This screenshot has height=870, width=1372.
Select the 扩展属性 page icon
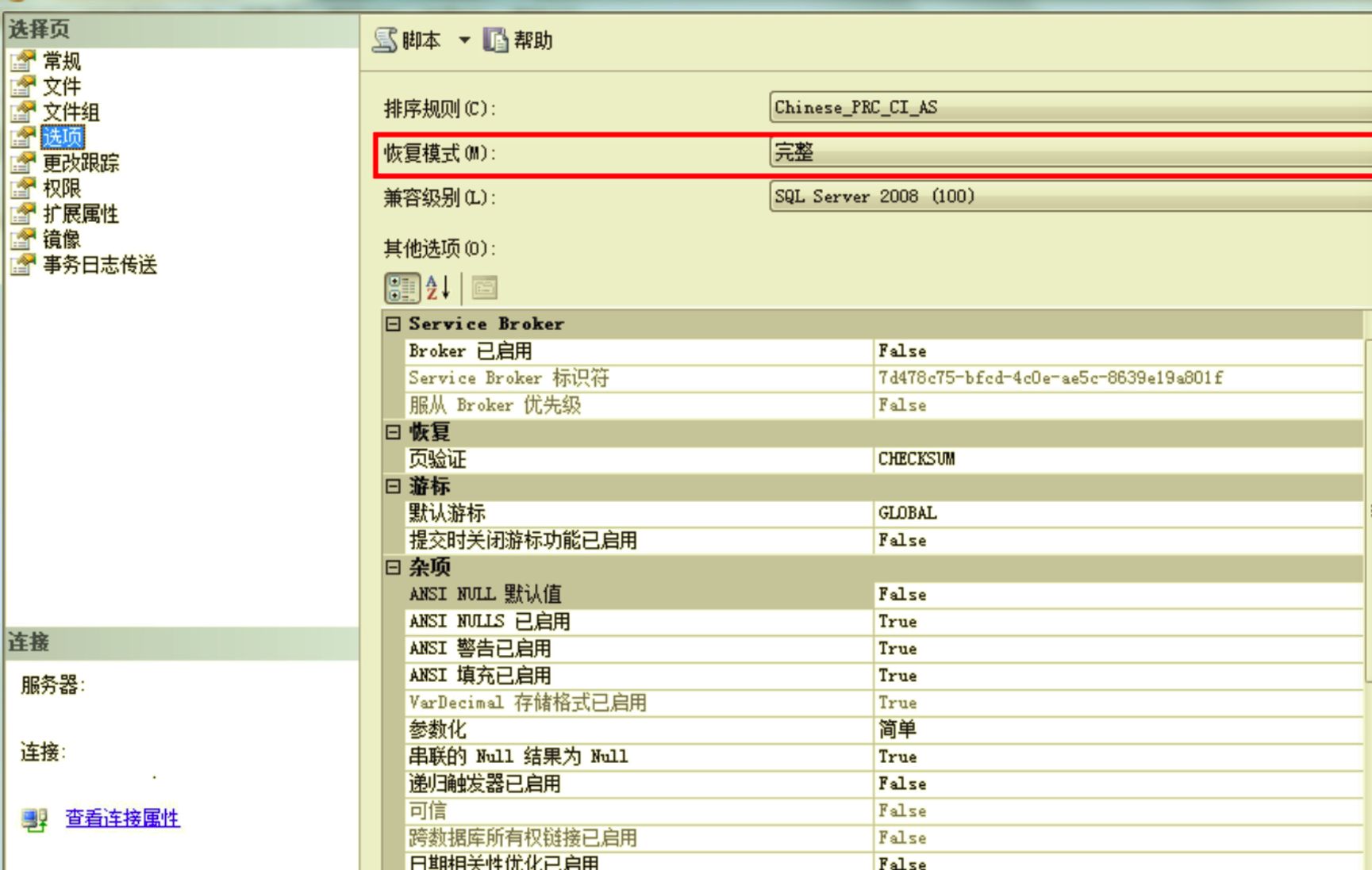[x=23, y=213]
